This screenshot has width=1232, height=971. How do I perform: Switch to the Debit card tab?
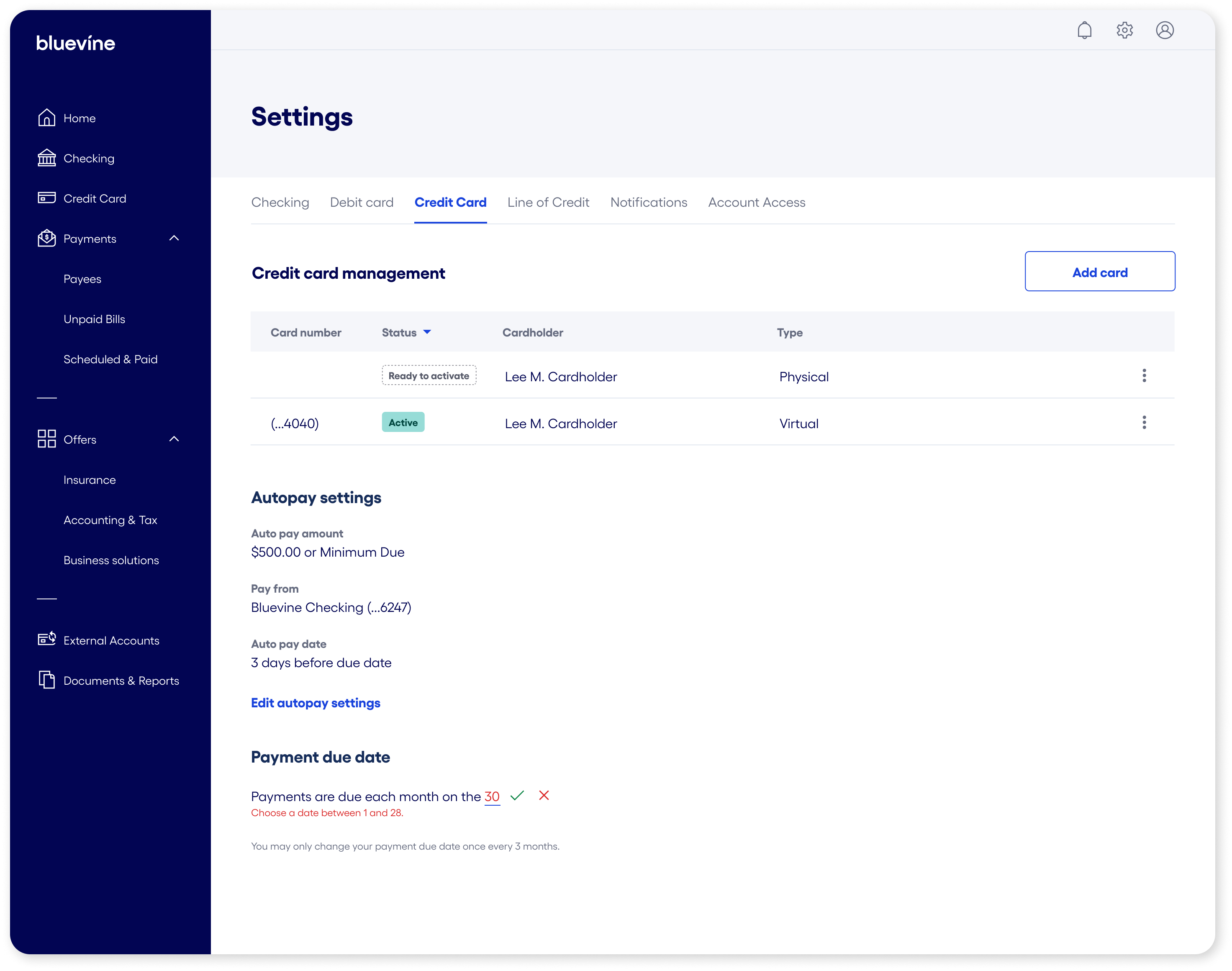pyautogui.click(x=362, y=203)
